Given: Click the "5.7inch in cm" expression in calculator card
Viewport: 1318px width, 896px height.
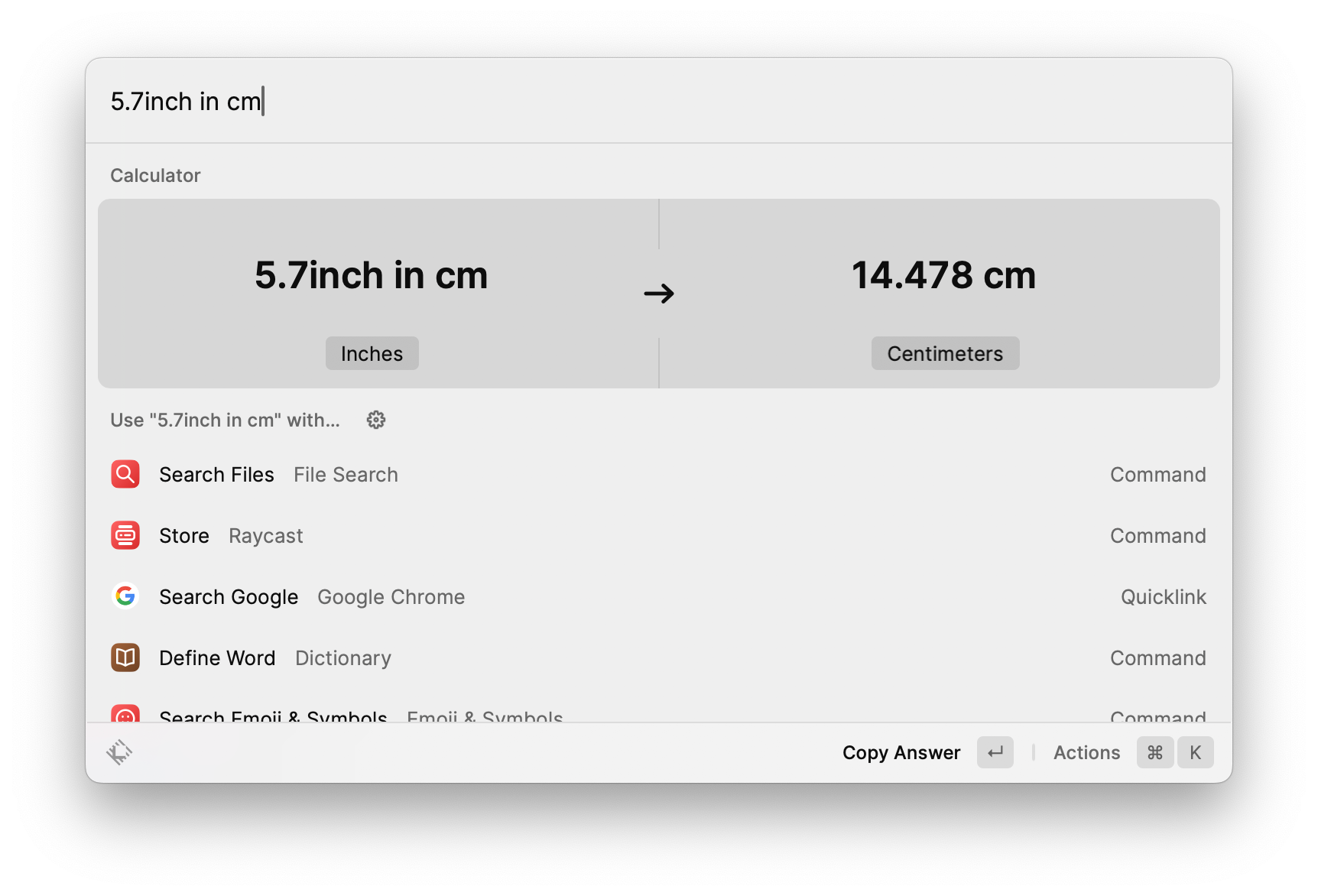Looking at the screenshot, I should (371, 275).
